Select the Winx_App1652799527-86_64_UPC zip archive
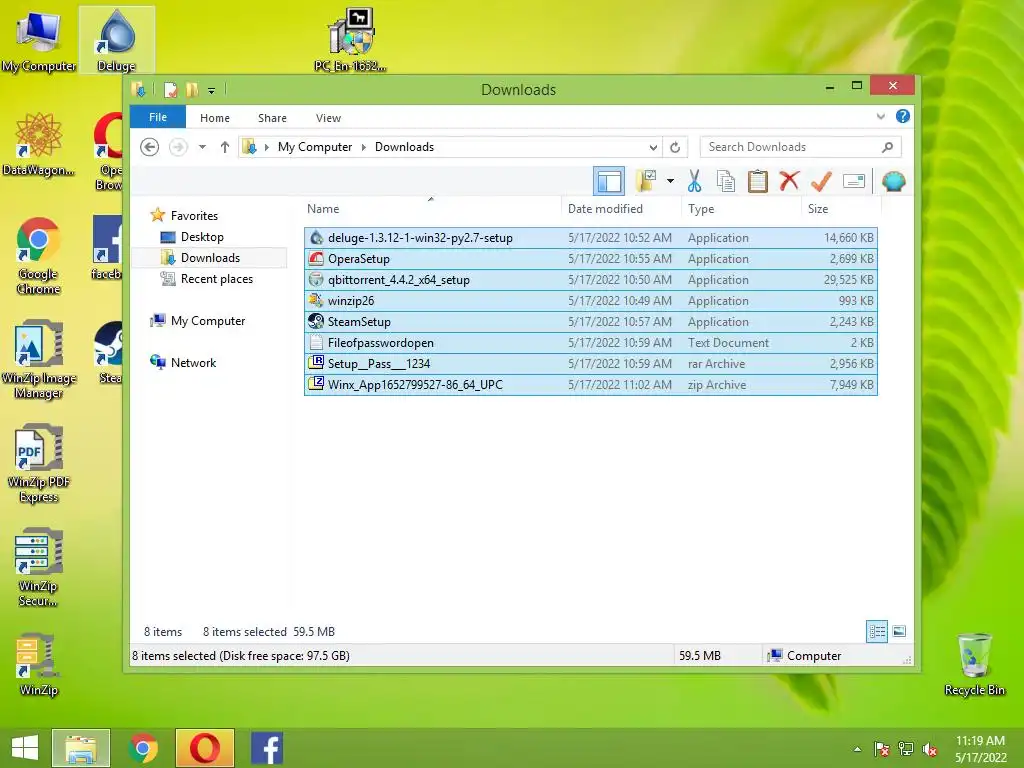 [x=590, y=384]
